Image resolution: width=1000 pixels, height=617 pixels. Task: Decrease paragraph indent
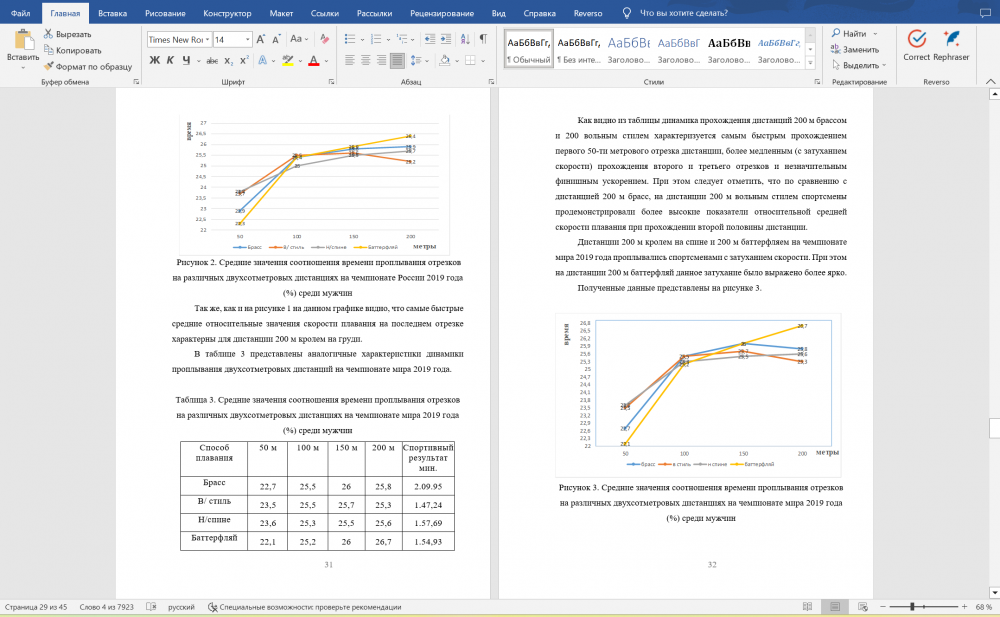click(430, 40)
